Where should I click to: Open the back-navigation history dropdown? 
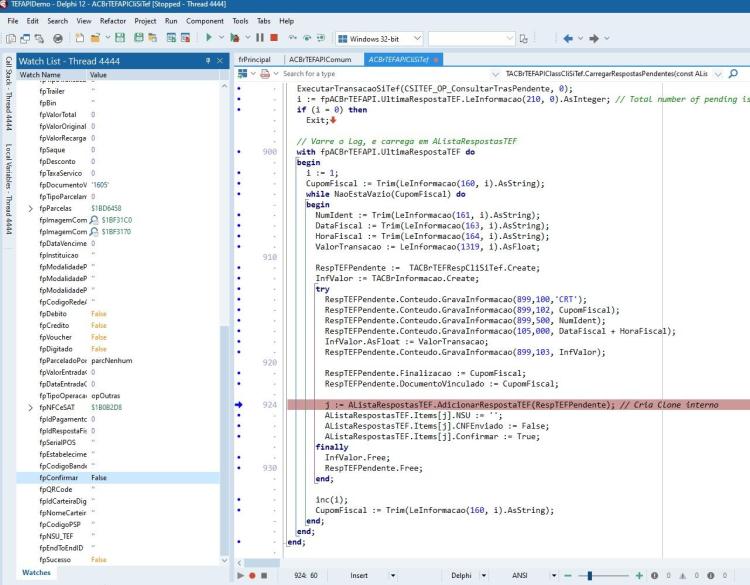[581, 38]
